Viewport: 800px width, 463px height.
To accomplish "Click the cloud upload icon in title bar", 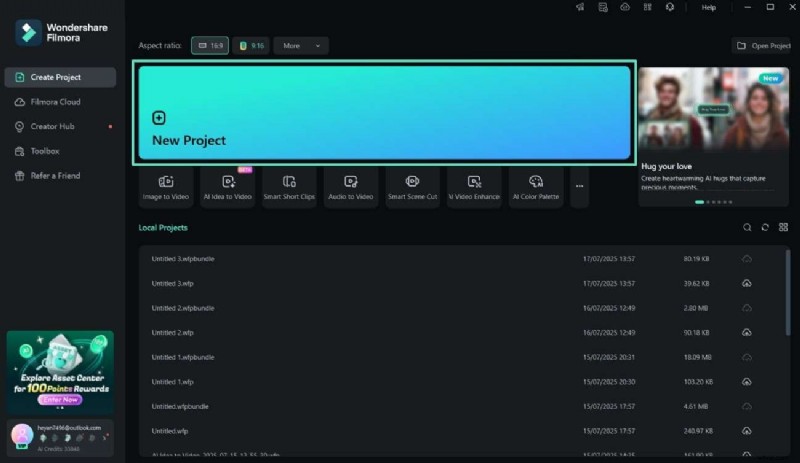I will (x=625, y=7).
